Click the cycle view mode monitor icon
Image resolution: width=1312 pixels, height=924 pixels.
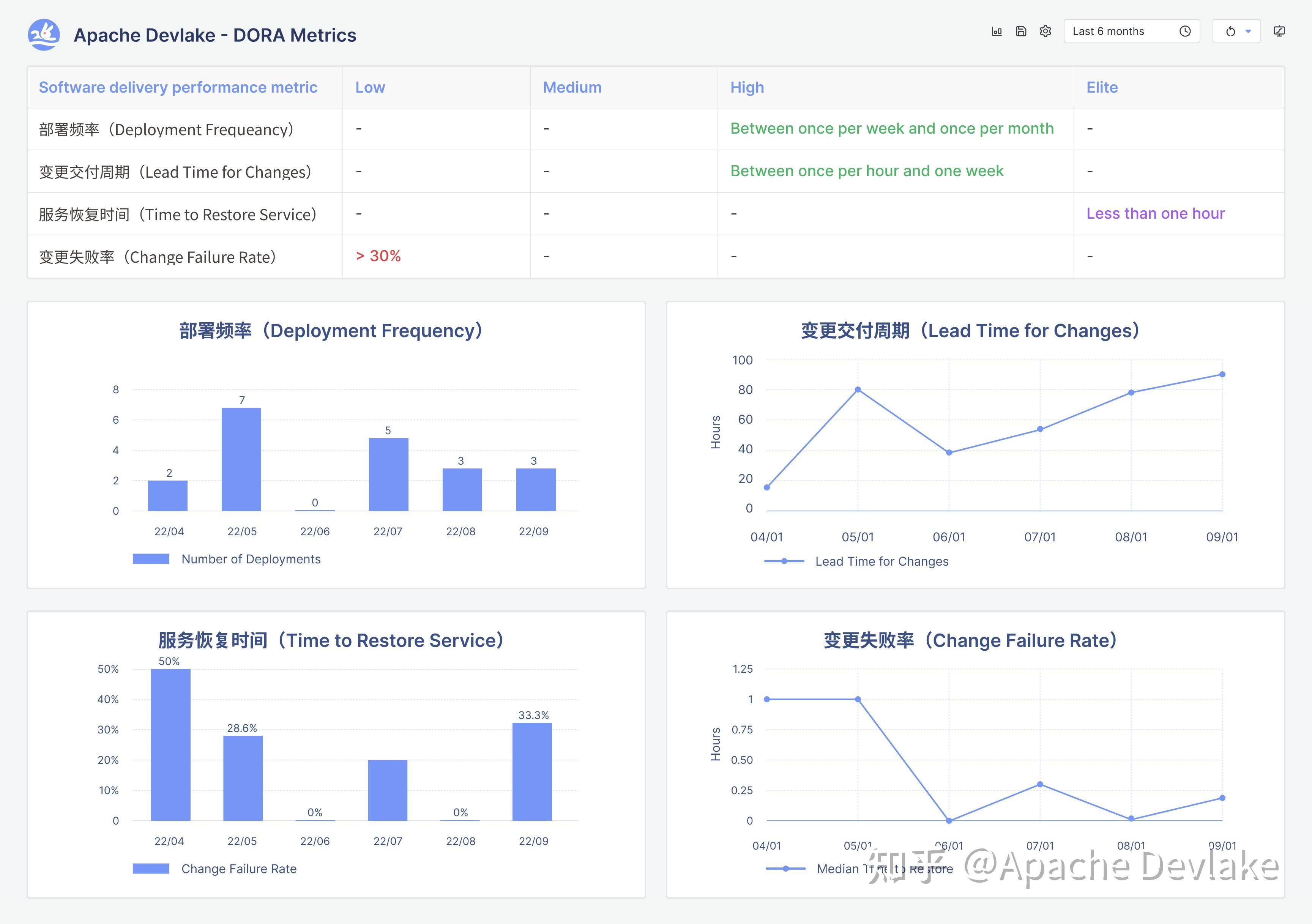click(1279, 32)
